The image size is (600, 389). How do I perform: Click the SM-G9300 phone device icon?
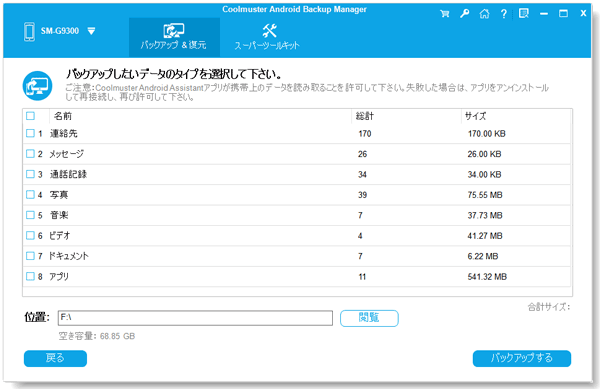click(29, 31)
